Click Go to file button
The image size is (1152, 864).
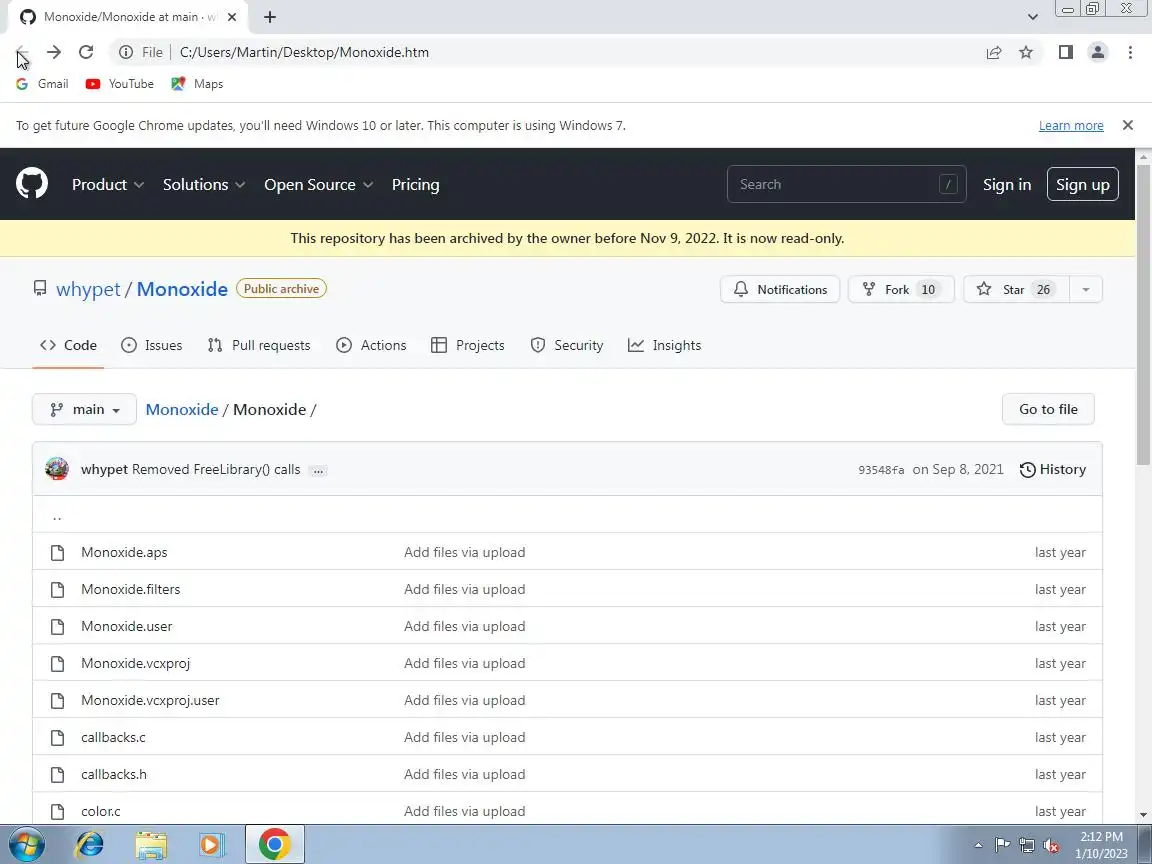(1048, 409)
